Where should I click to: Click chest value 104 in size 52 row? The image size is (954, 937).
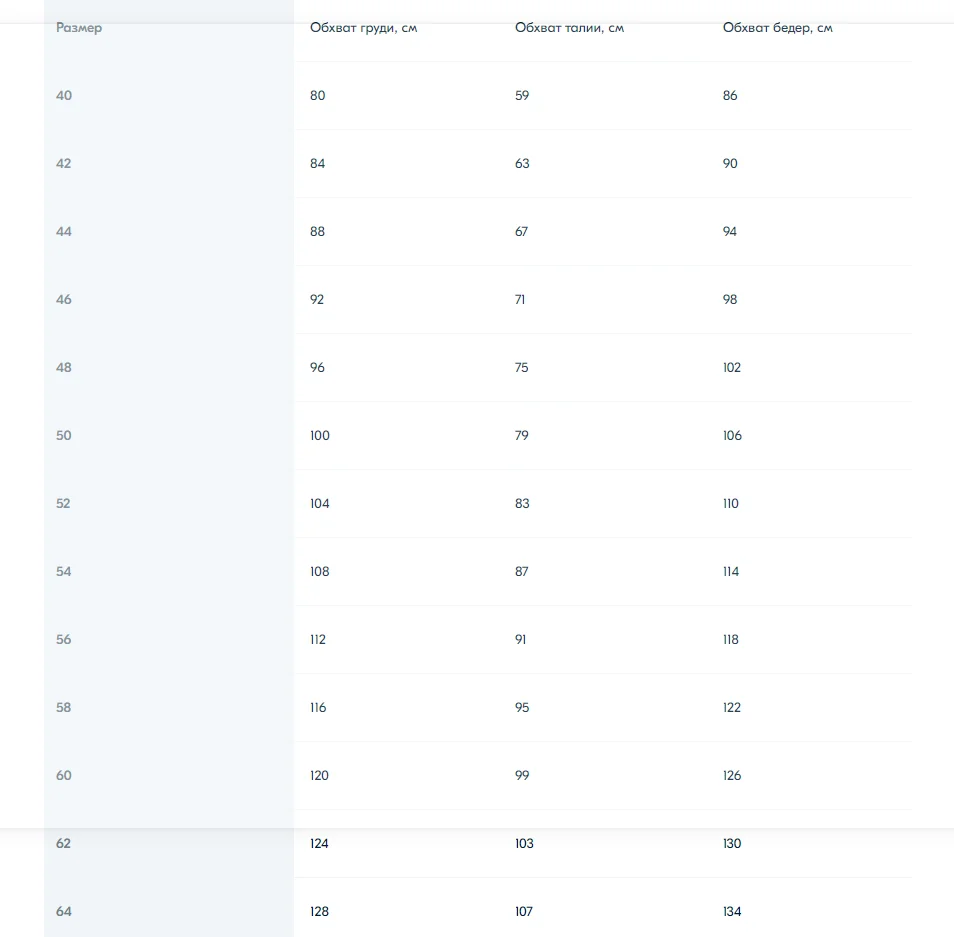320,504
